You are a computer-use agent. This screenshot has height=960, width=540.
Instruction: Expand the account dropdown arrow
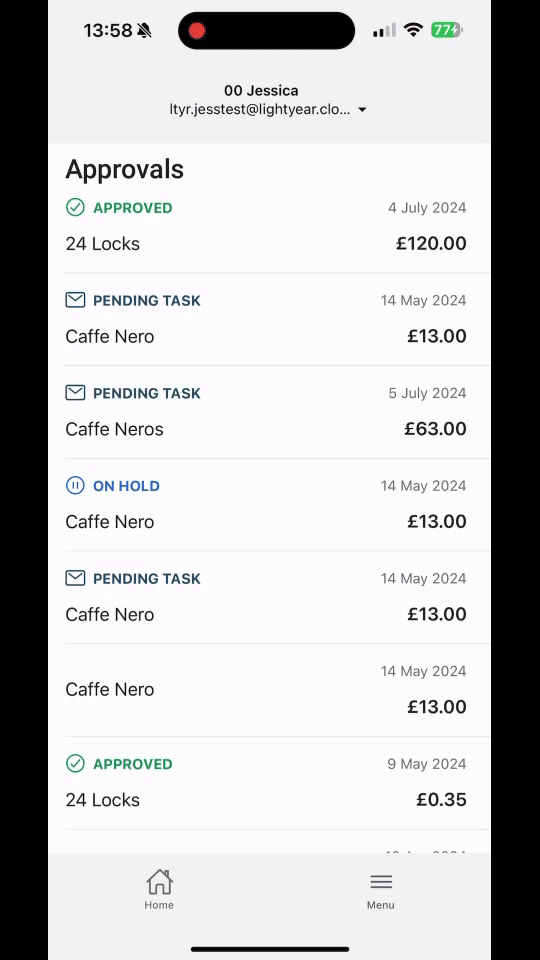click(x=362, y=110)
